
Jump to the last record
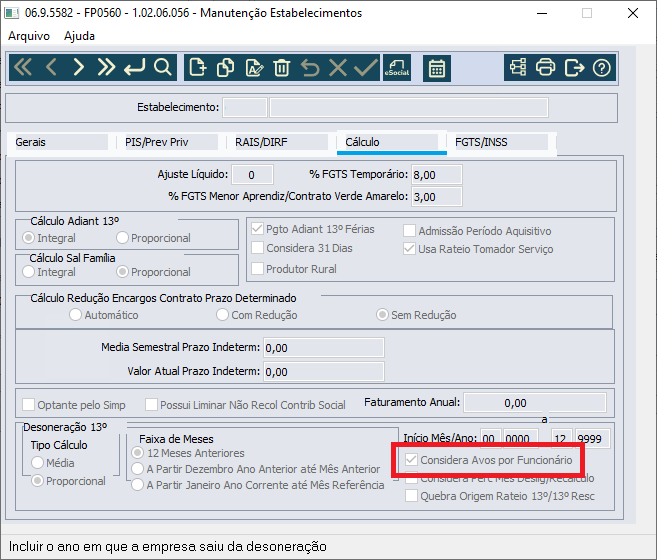(x=106, y=67)
